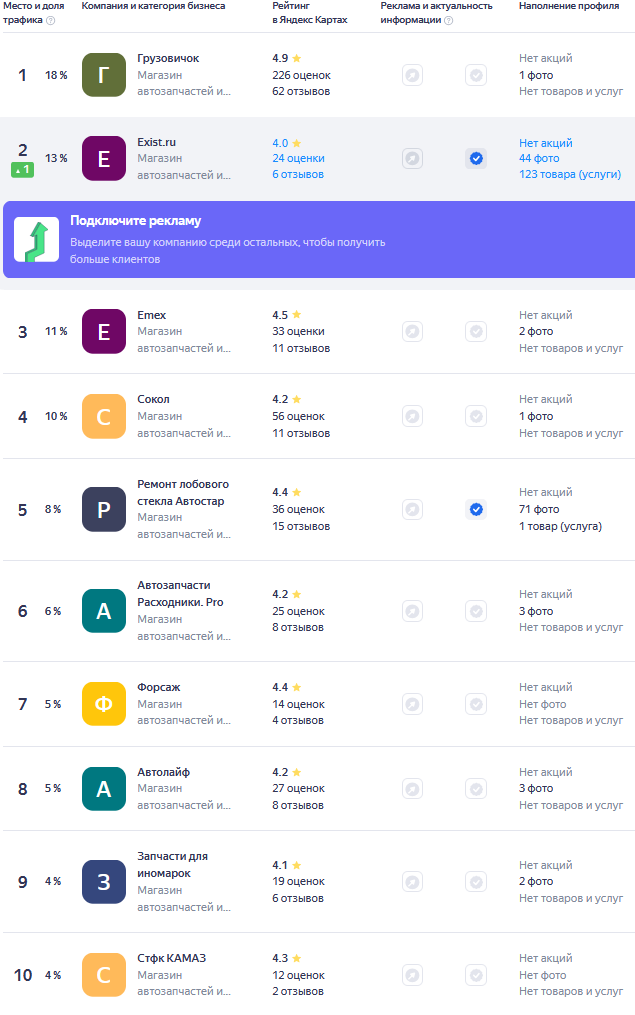Click the 33 оценки text for Emex
Screen dimensions: 635x1015
pos(298,331)
